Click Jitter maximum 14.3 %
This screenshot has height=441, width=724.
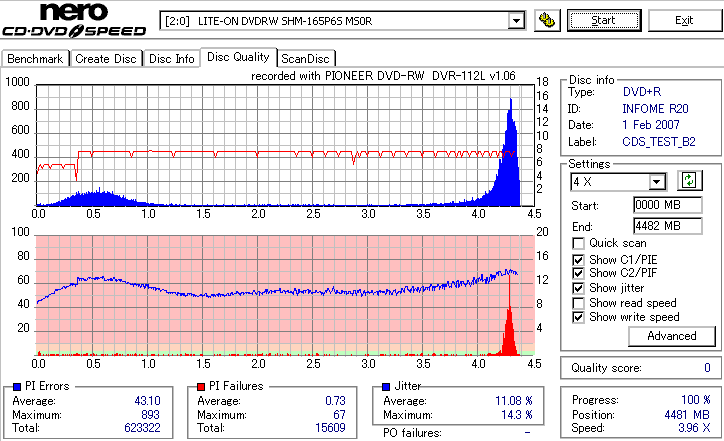click(517, 415)
